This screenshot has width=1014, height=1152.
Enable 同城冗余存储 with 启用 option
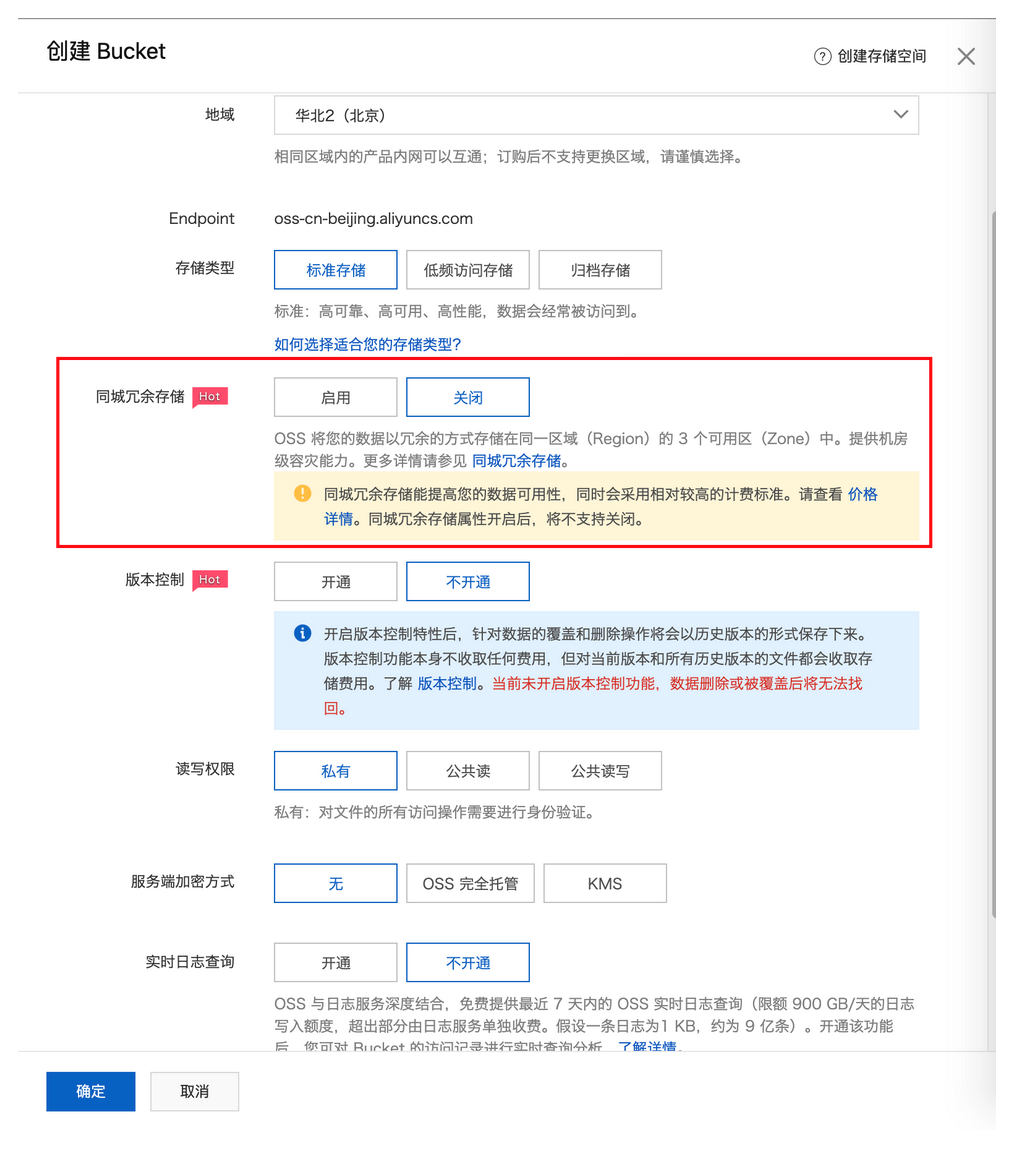coord(336,397)
